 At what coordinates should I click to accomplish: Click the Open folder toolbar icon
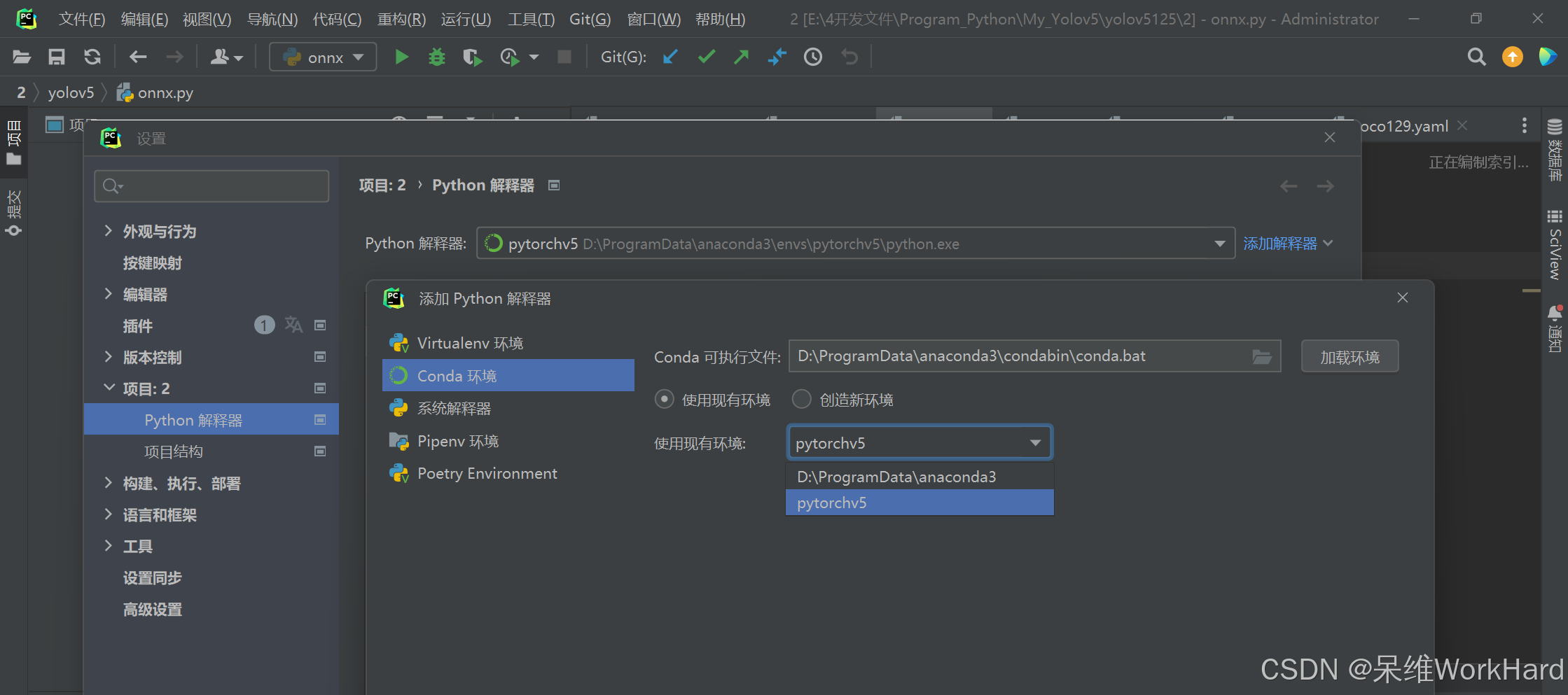point(22,57)
